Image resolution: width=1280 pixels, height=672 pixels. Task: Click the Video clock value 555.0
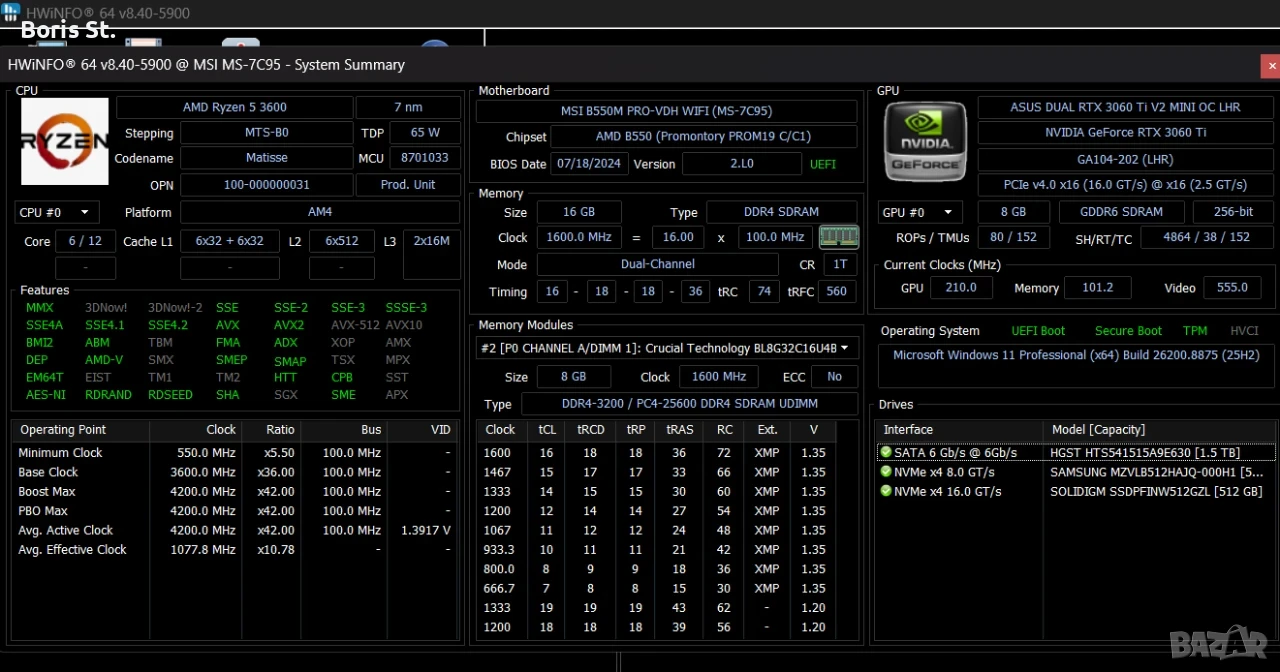(1232, 287)
